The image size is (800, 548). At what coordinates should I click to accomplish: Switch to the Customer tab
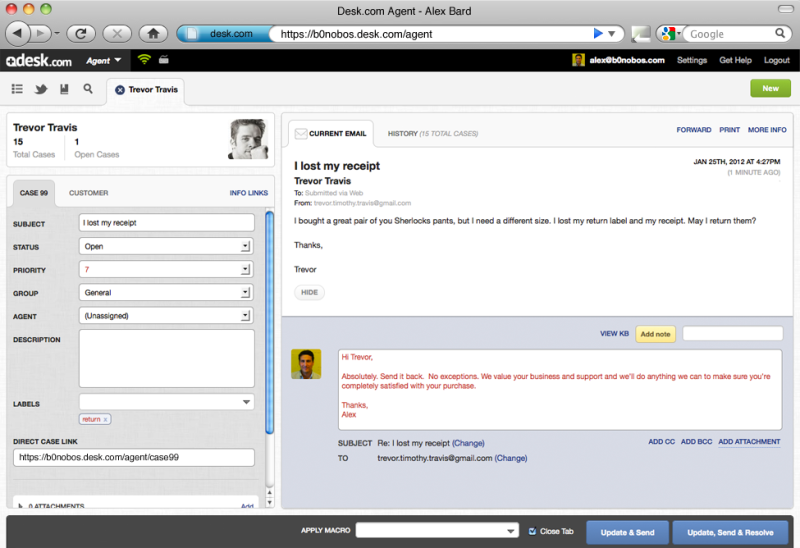click(89, 193)
